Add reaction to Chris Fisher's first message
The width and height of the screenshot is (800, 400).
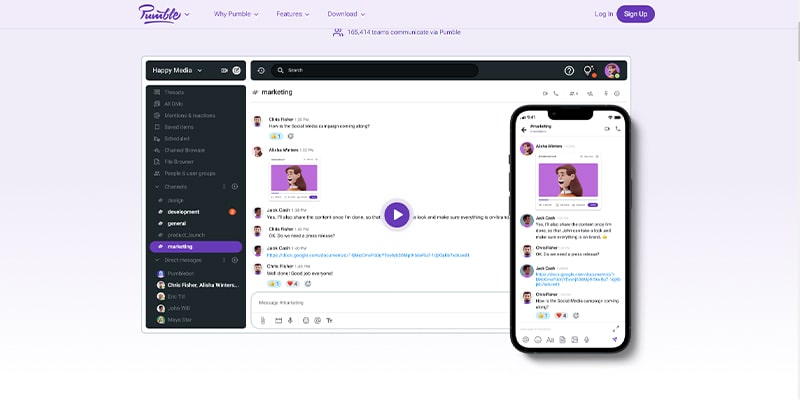pyautogui.click(x=291, y=136)
